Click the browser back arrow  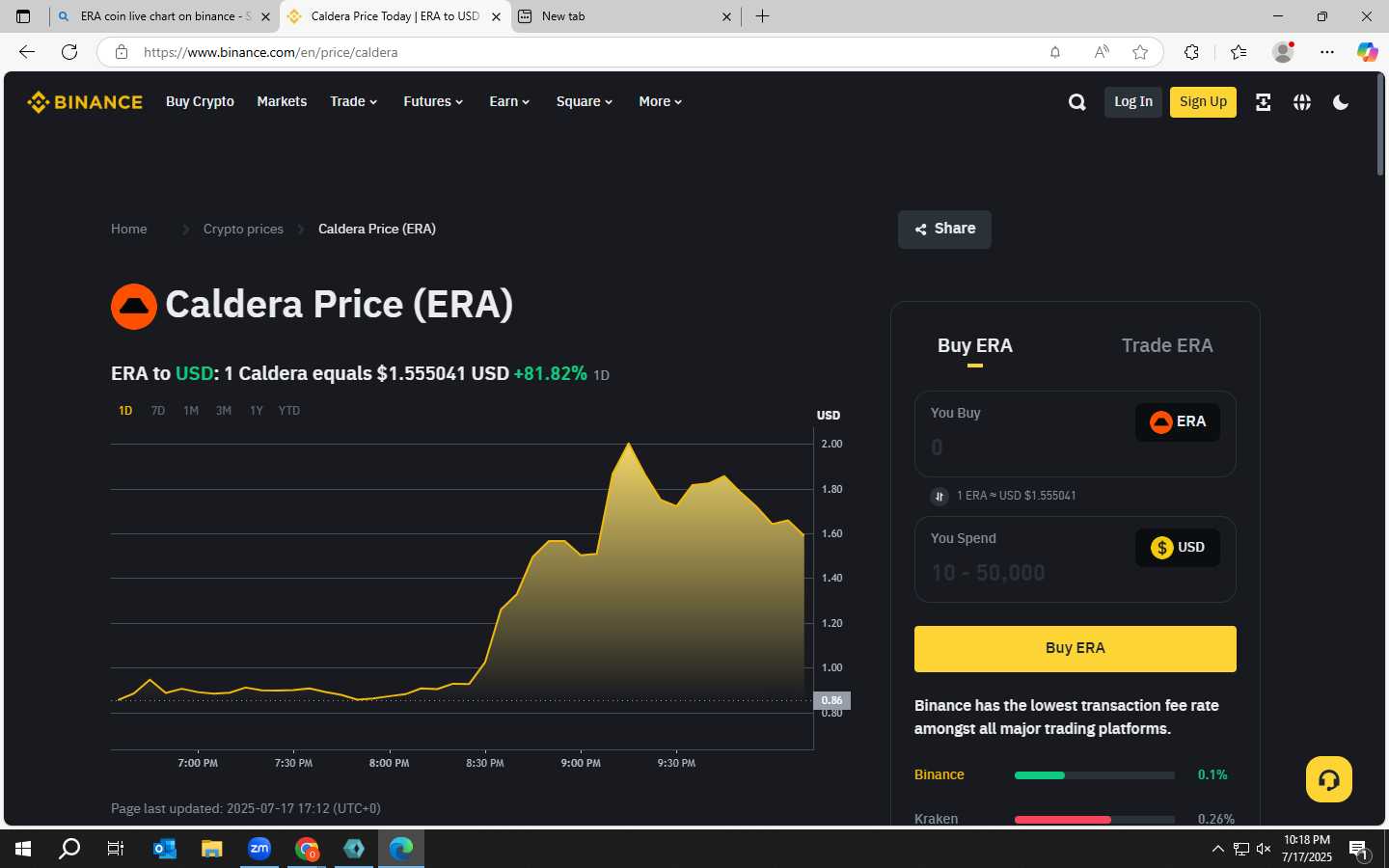tap(27, 52)
